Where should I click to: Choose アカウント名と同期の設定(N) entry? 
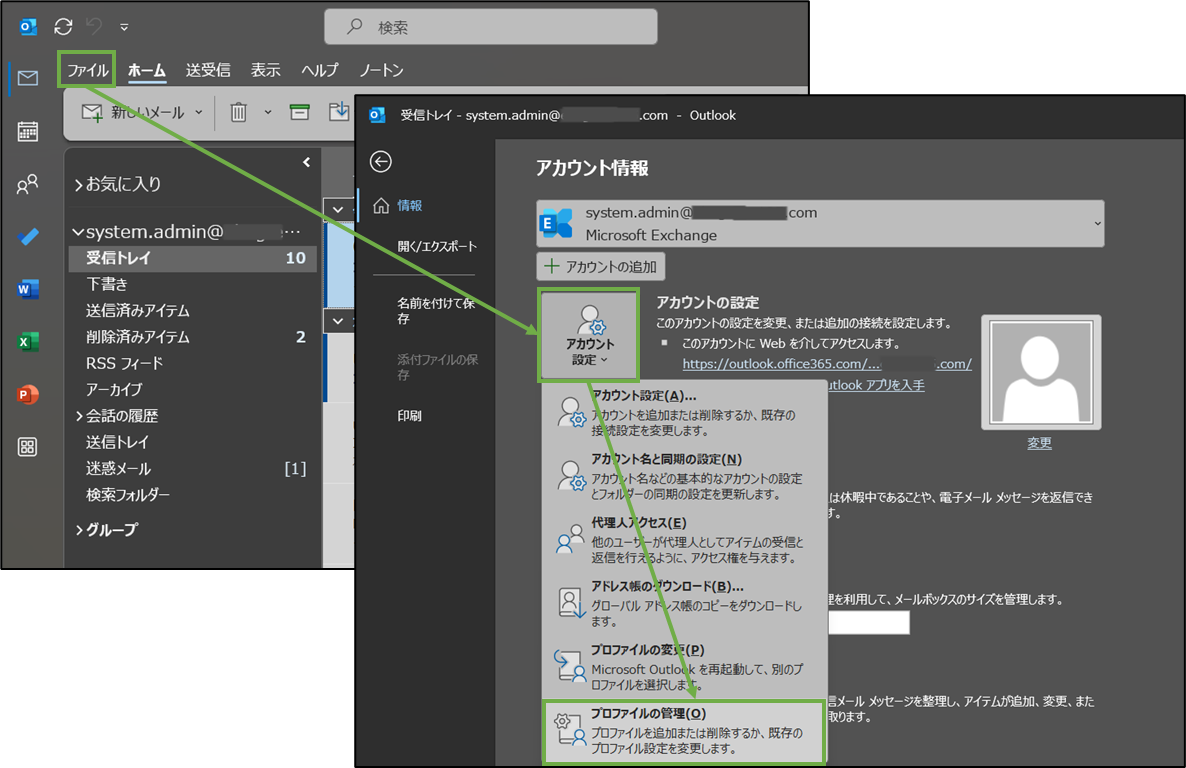(x=685, y=477)
